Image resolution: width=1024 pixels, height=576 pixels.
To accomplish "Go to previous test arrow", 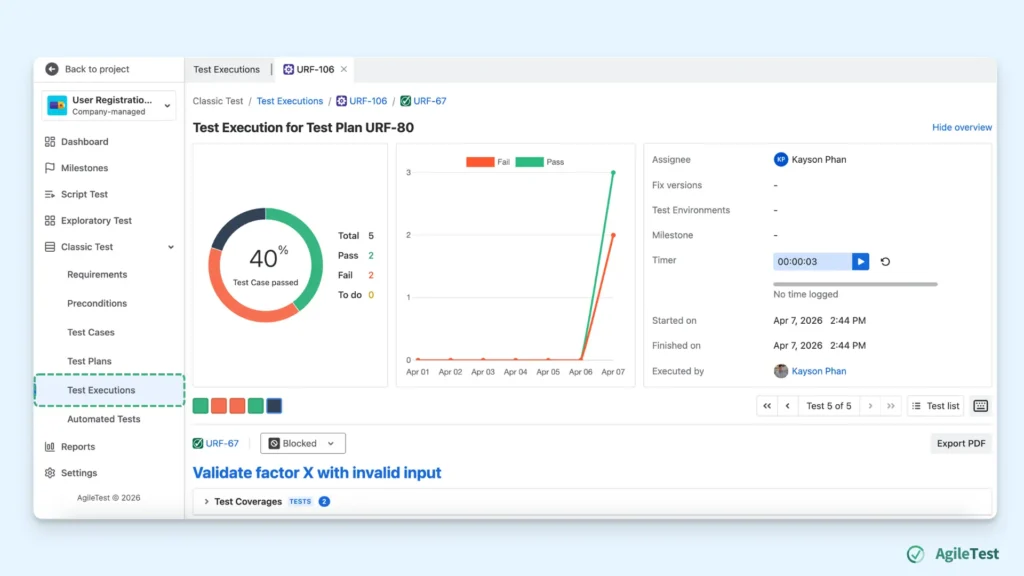I will point(788,406).
